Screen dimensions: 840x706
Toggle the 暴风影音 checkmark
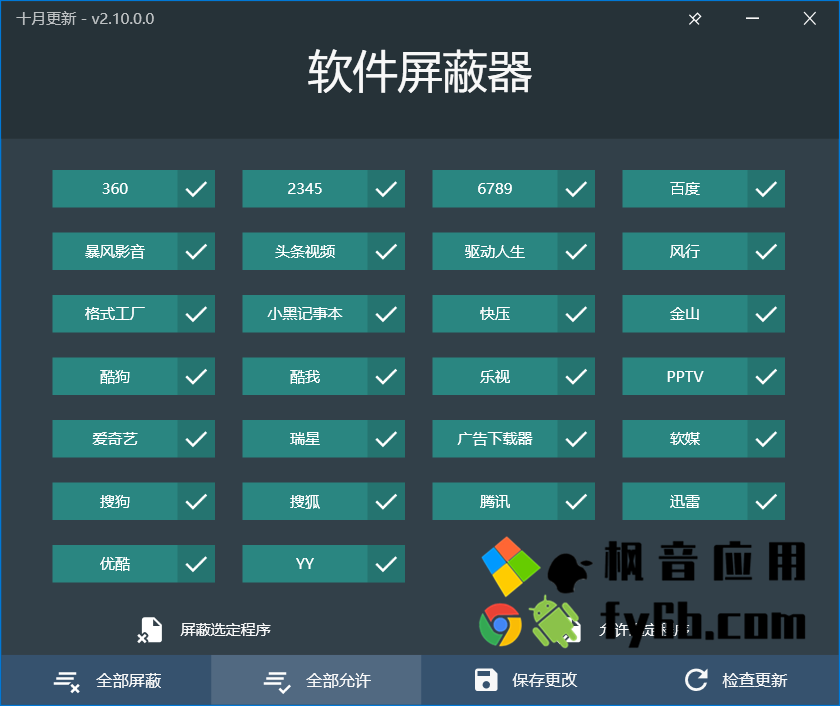[x=196, y=251]
